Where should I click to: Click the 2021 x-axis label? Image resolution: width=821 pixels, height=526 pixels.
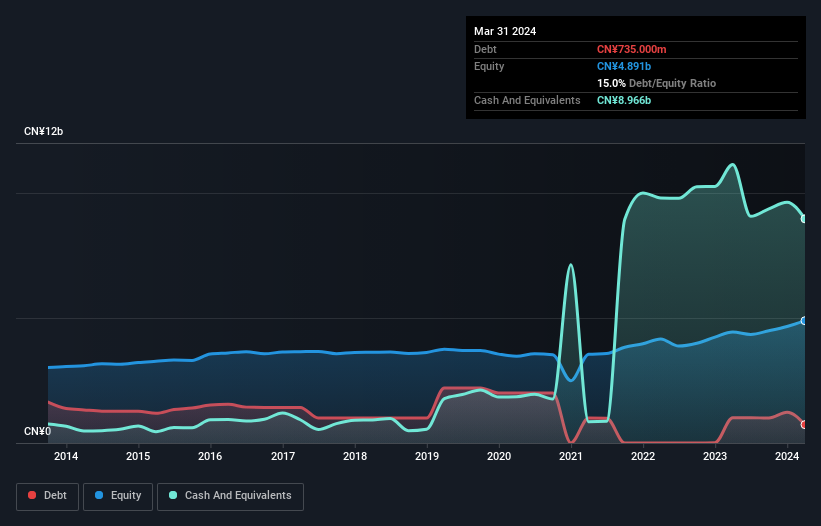coord(571,456)
